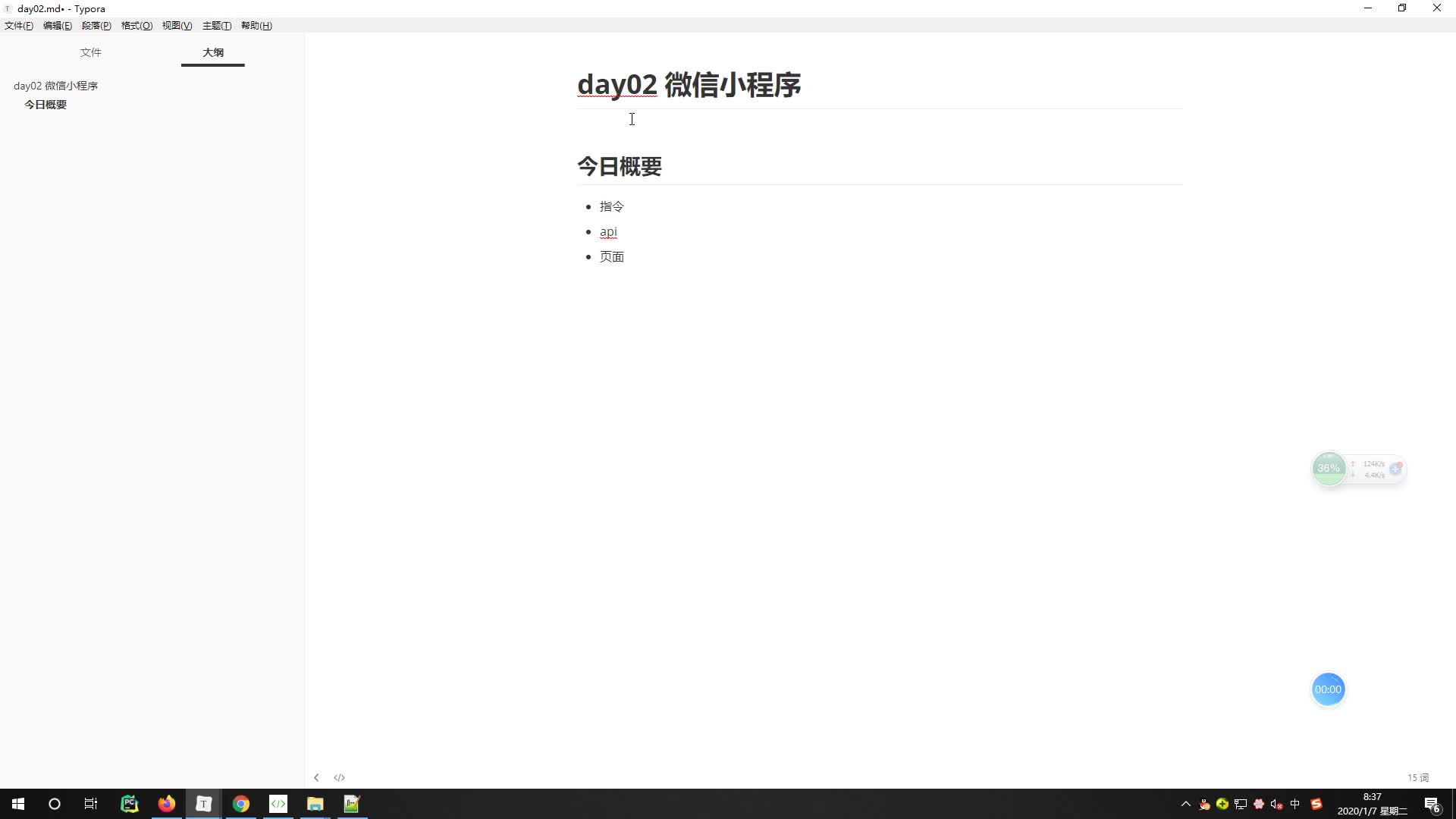1456x819 pixels.
Task: Click the '今日概要' heading in editor
Action: coord(620,166)
